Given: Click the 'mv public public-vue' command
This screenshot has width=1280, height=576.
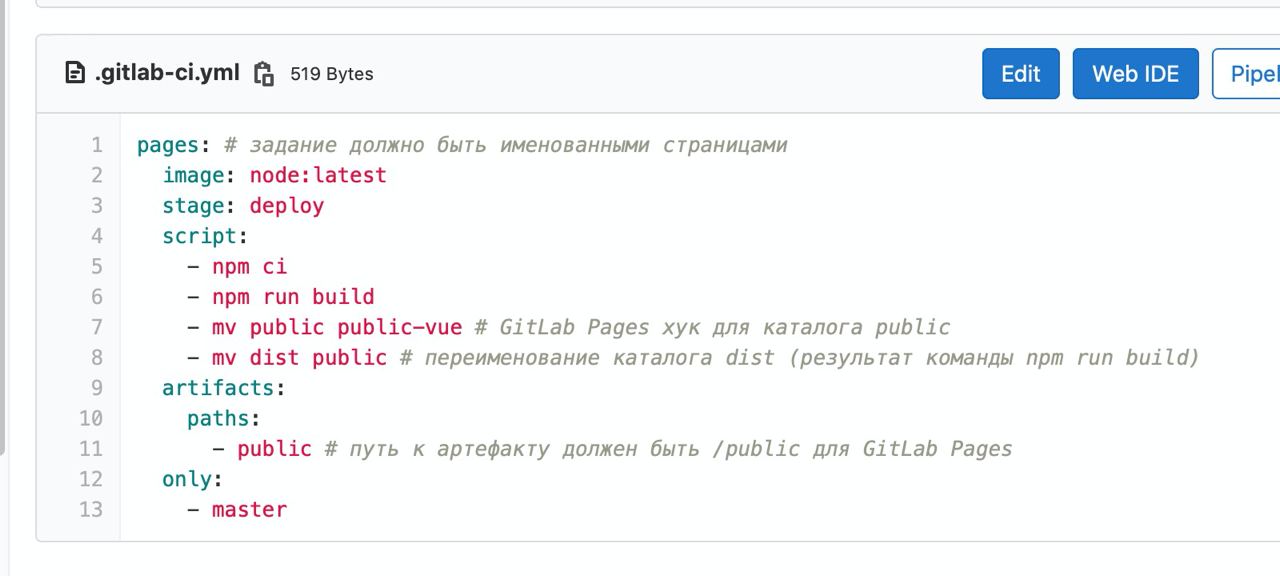Looking at the screenshot, I should tap(337, 327).
